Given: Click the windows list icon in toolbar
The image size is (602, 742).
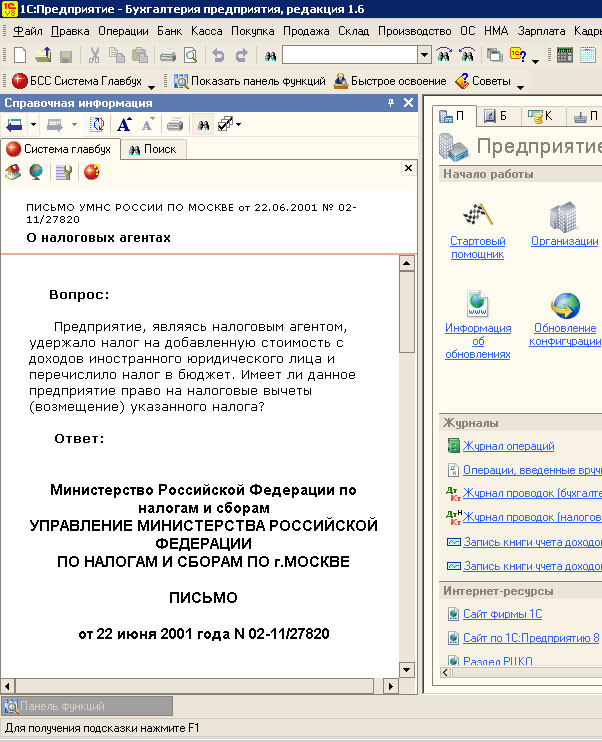Looking at the screenshot, I should click(x=495, y=55).
